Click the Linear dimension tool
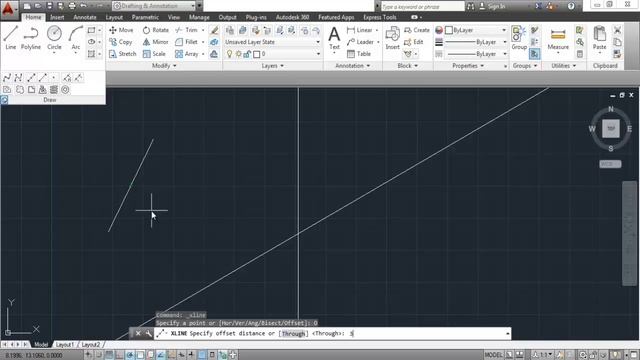 (360, 30)
